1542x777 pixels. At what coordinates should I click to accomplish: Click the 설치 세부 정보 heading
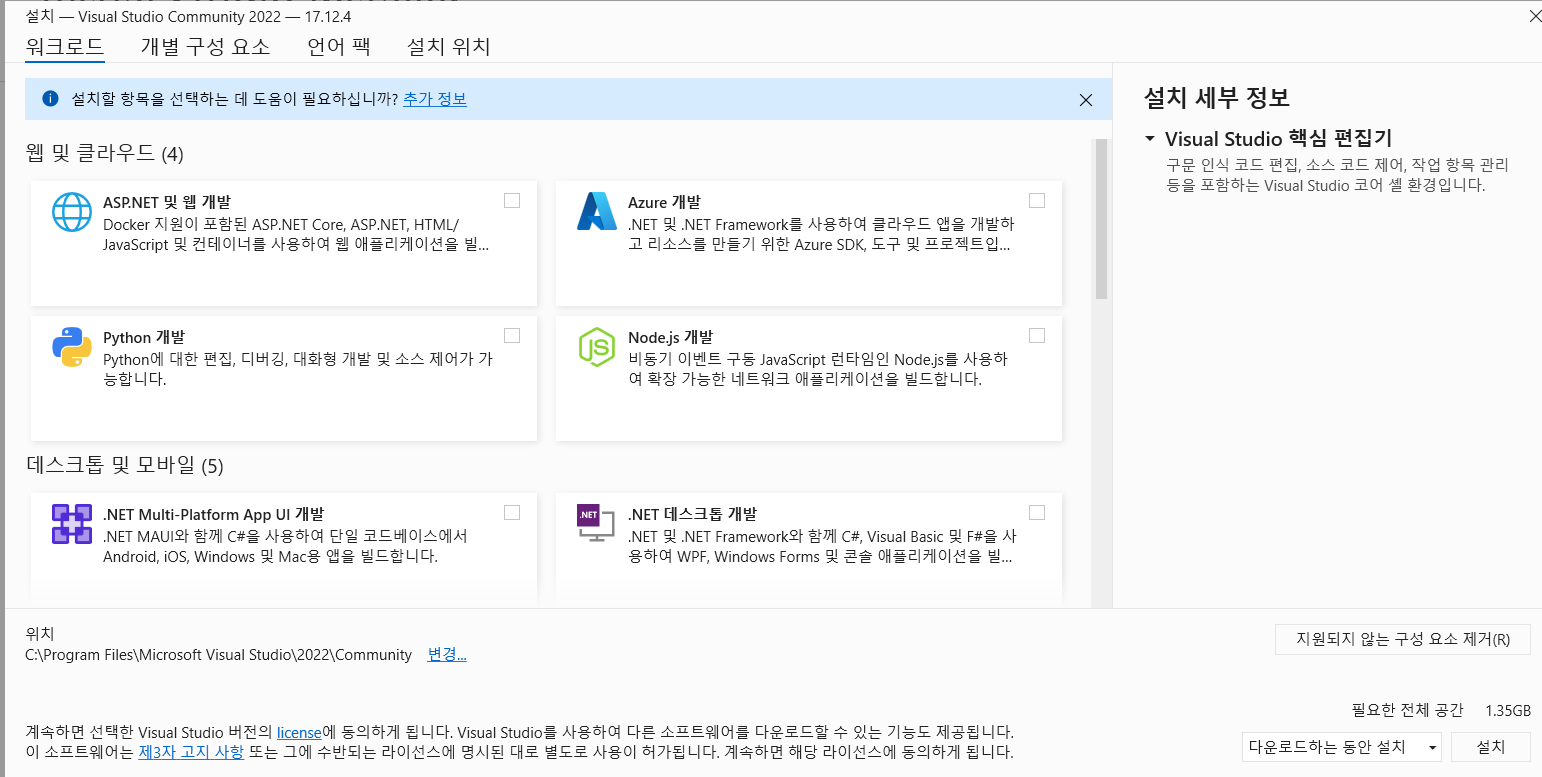click(x=1217, y=98)
